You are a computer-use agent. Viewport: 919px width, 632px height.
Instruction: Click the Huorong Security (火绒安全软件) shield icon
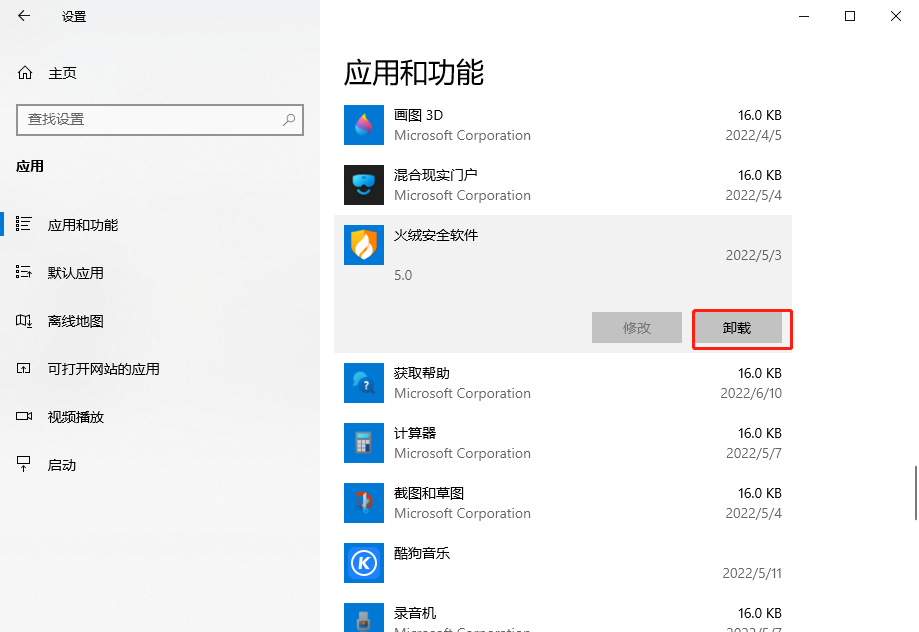tap(364, 245)
